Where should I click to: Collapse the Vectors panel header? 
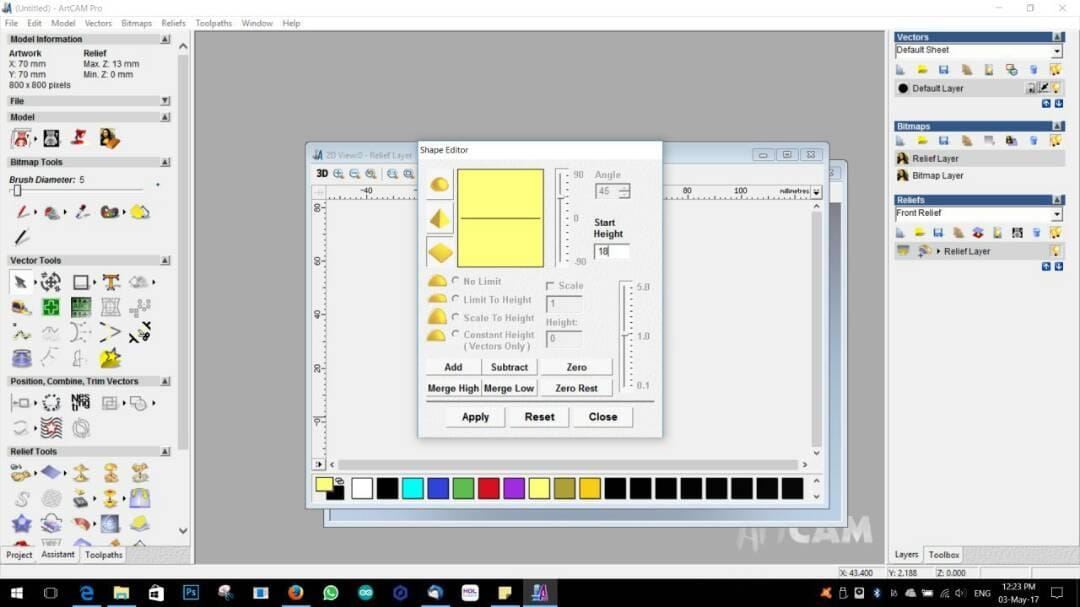pos(1057,37)
